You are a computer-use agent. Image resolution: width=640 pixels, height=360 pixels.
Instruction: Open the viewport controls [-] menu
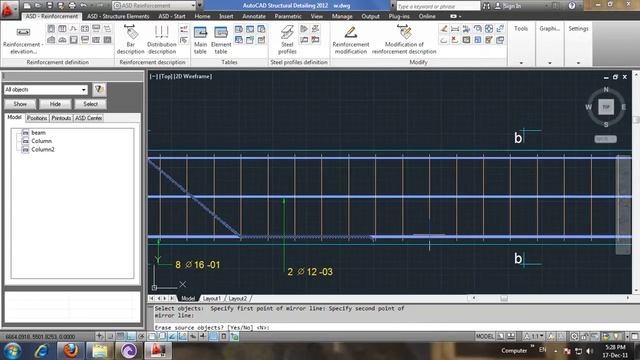pyautogui.click(x=153, y=76)
